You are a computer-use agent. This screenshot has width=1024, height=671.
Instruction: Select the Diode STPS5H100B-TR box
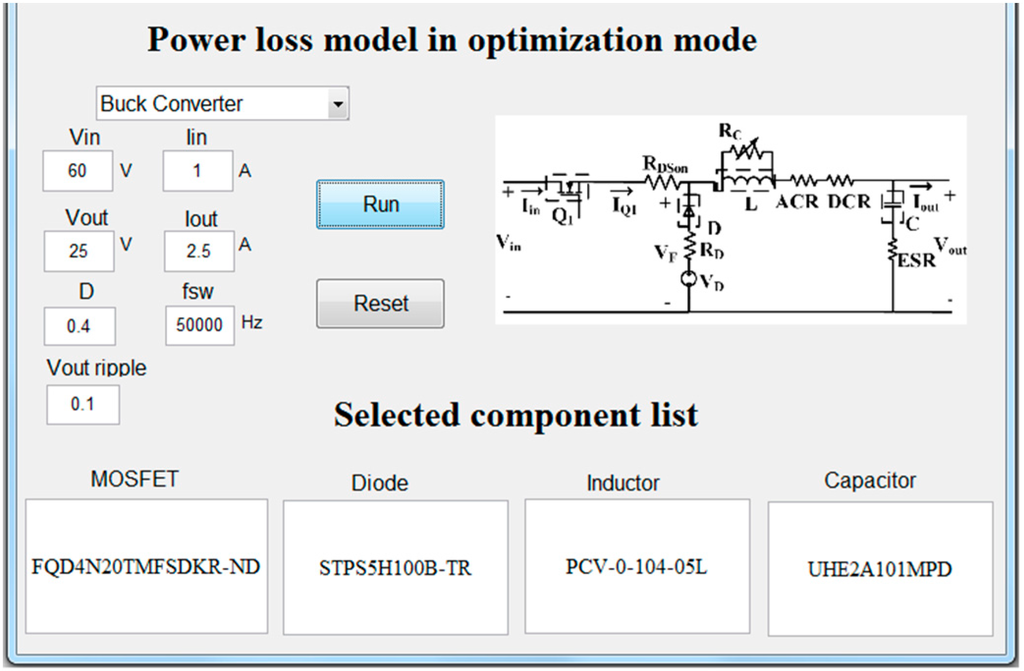point(395,568)
